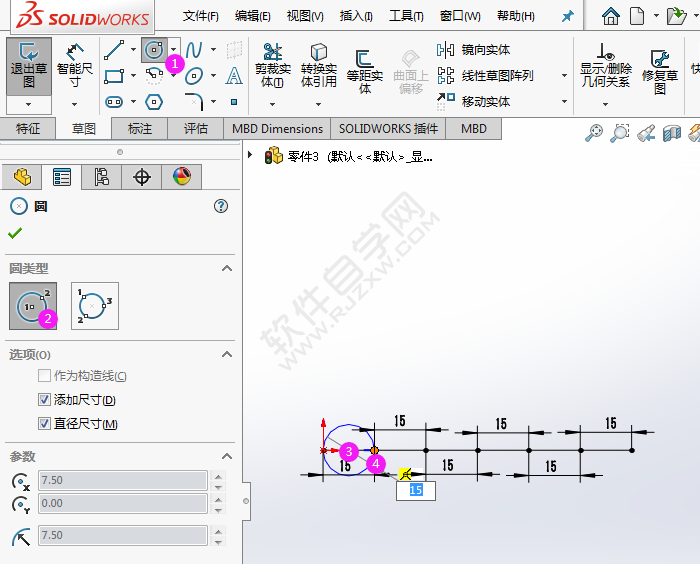Collapse the 参数 parameters section
Viewport: 700px width, 564px height.
coord(227,456)
